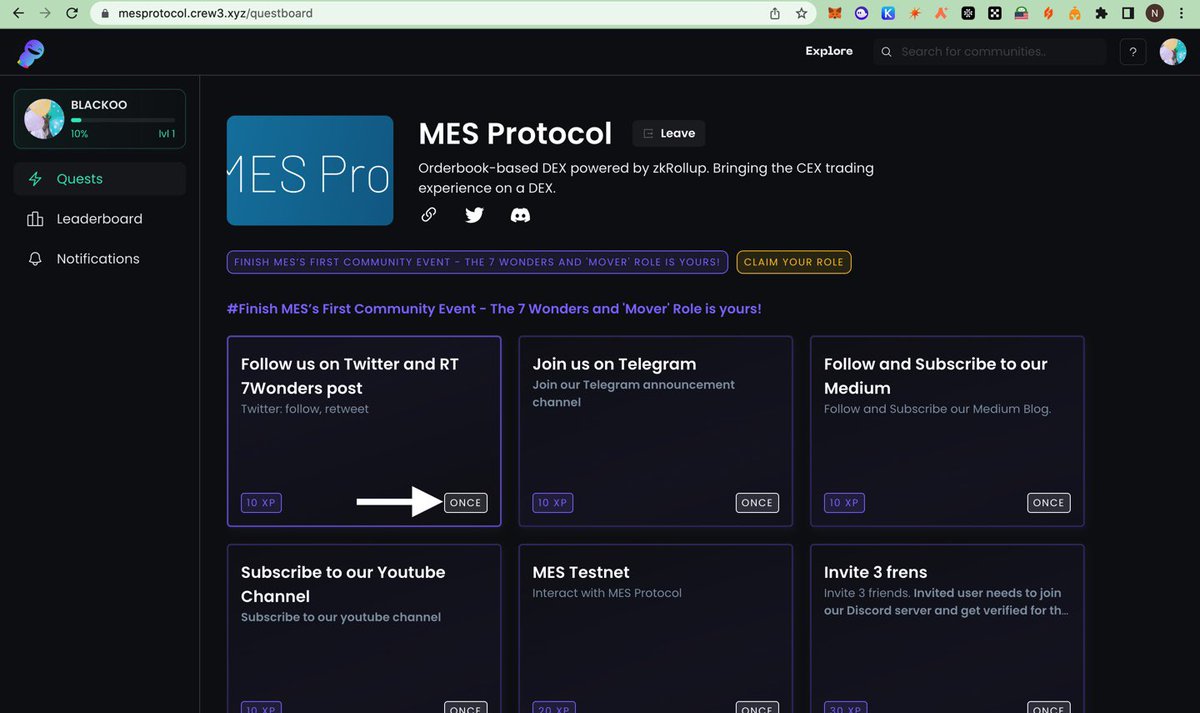
Task: Click the ONCE badge on Medium quest
Action: tap(1048, 503)
